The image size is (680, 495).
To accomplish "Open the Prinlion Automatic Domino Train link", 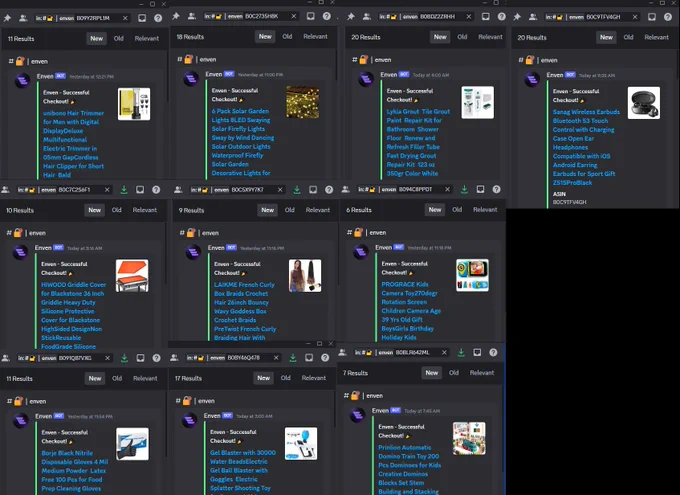I will tap(409, 469).
